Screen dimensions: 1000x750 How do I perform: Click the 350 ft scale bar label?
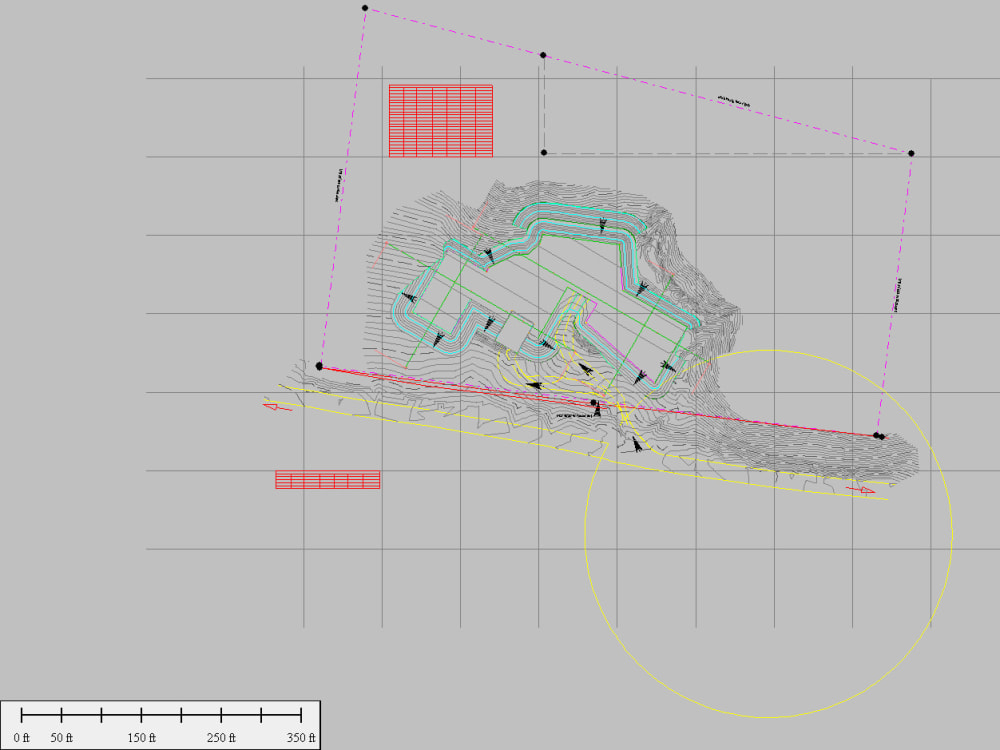299,735
